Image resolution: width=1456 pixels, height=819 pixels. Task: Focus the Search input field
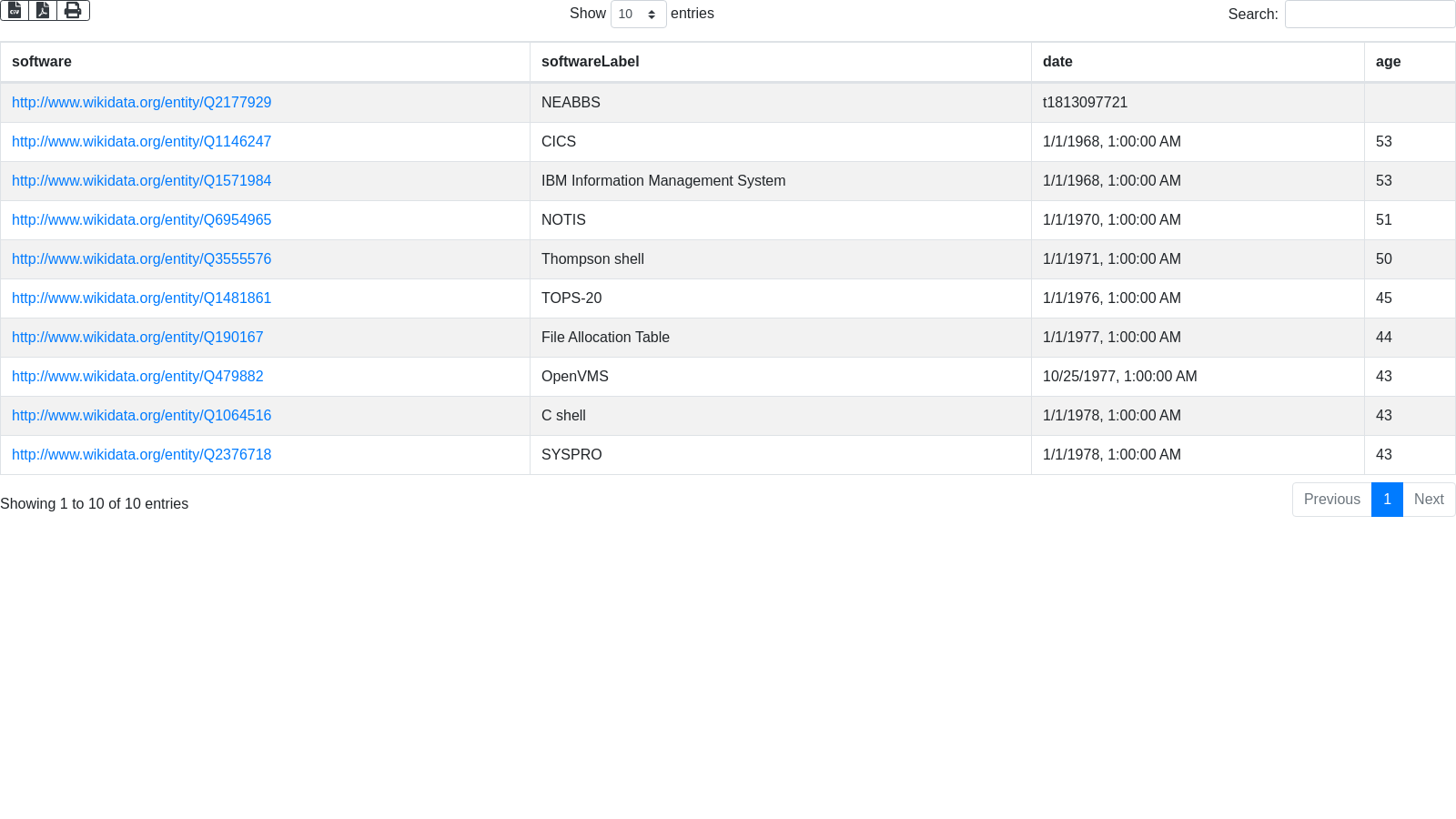pos(1370,15)
